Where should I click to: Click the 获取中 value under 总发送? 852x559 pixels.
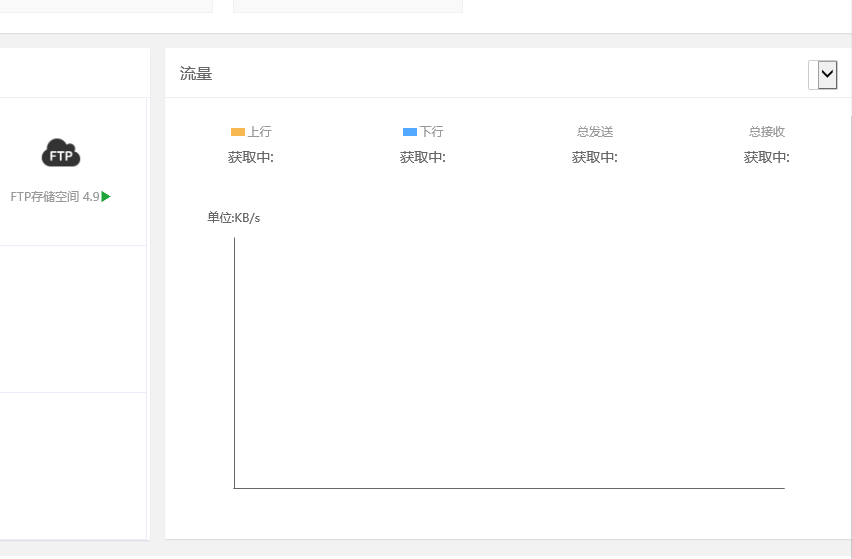coord(594,158)
